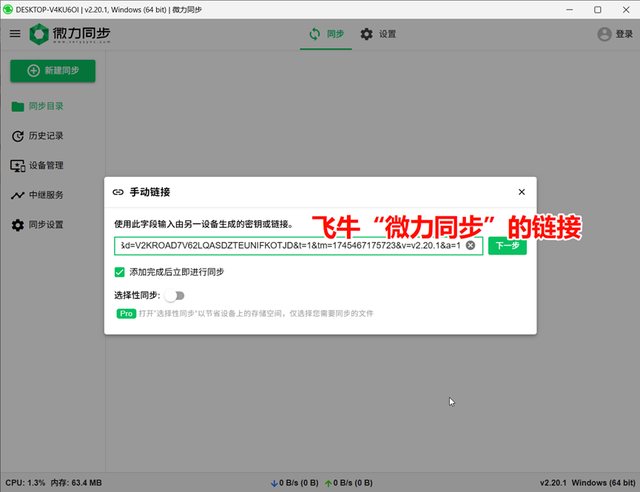640x492 pixels.
Task: Toggle the 选择性同步 switch
Action: click(175, 296)
